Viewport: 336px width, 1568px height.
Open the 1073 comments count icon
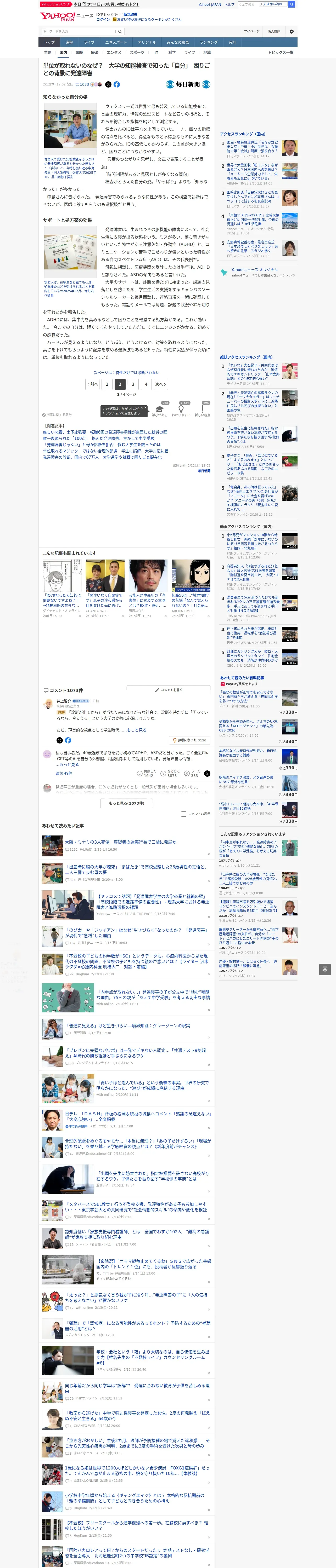pos(82,85)
